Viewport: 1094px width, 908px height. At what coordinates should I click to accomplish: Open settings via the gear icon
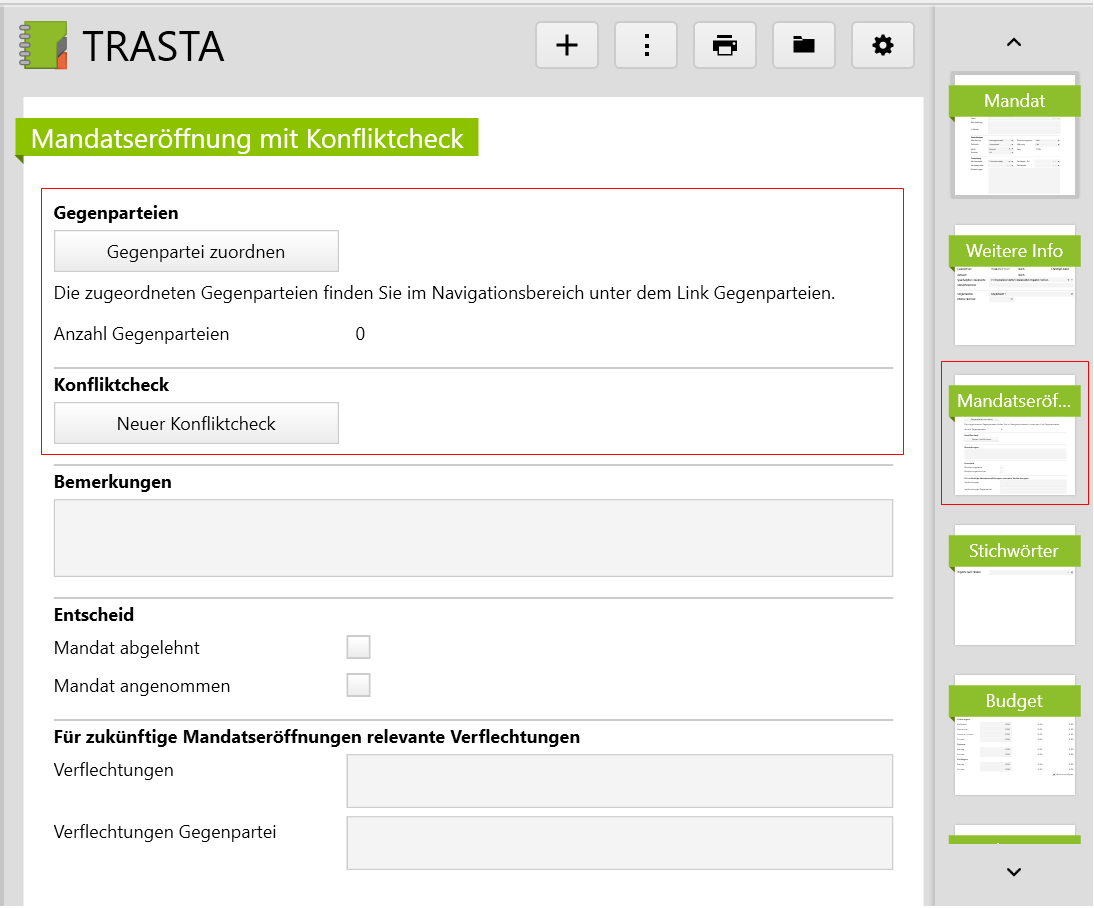pyautogui.click(x=883, y=45)
